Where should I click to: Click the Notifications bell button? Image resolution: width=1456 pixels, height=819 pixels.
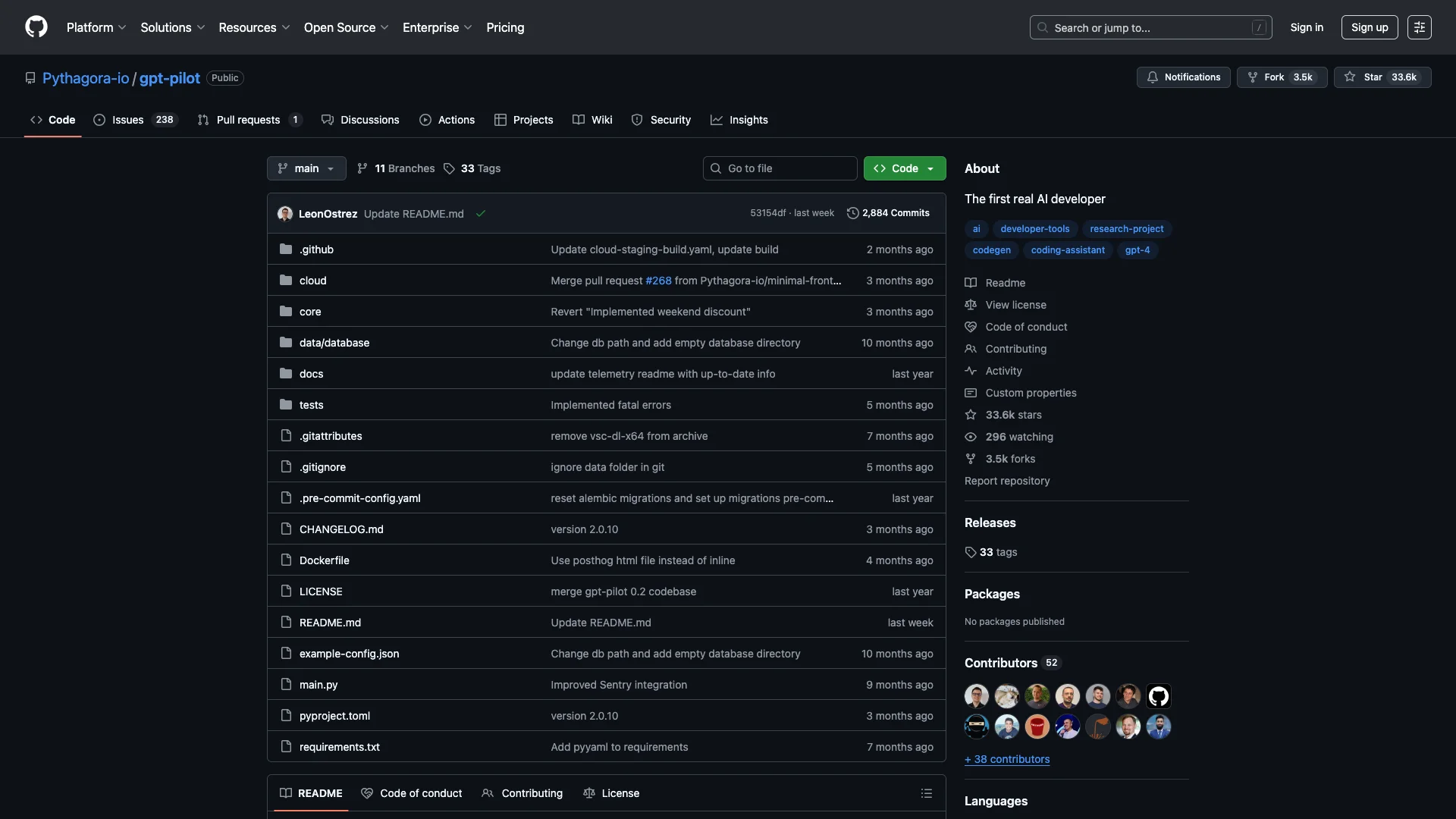coord(1183,77)
